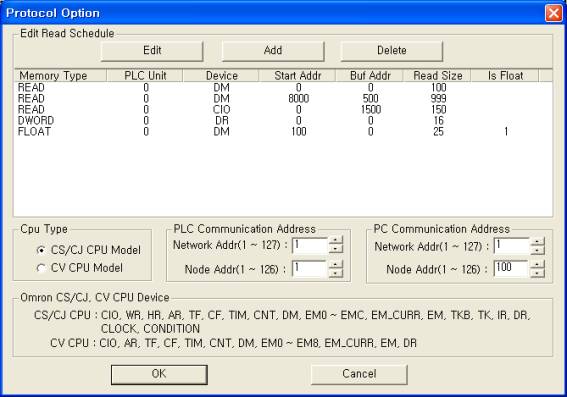Select the FLOAT schedule row
Screen dimensions: 567x397
pos(283,132)
